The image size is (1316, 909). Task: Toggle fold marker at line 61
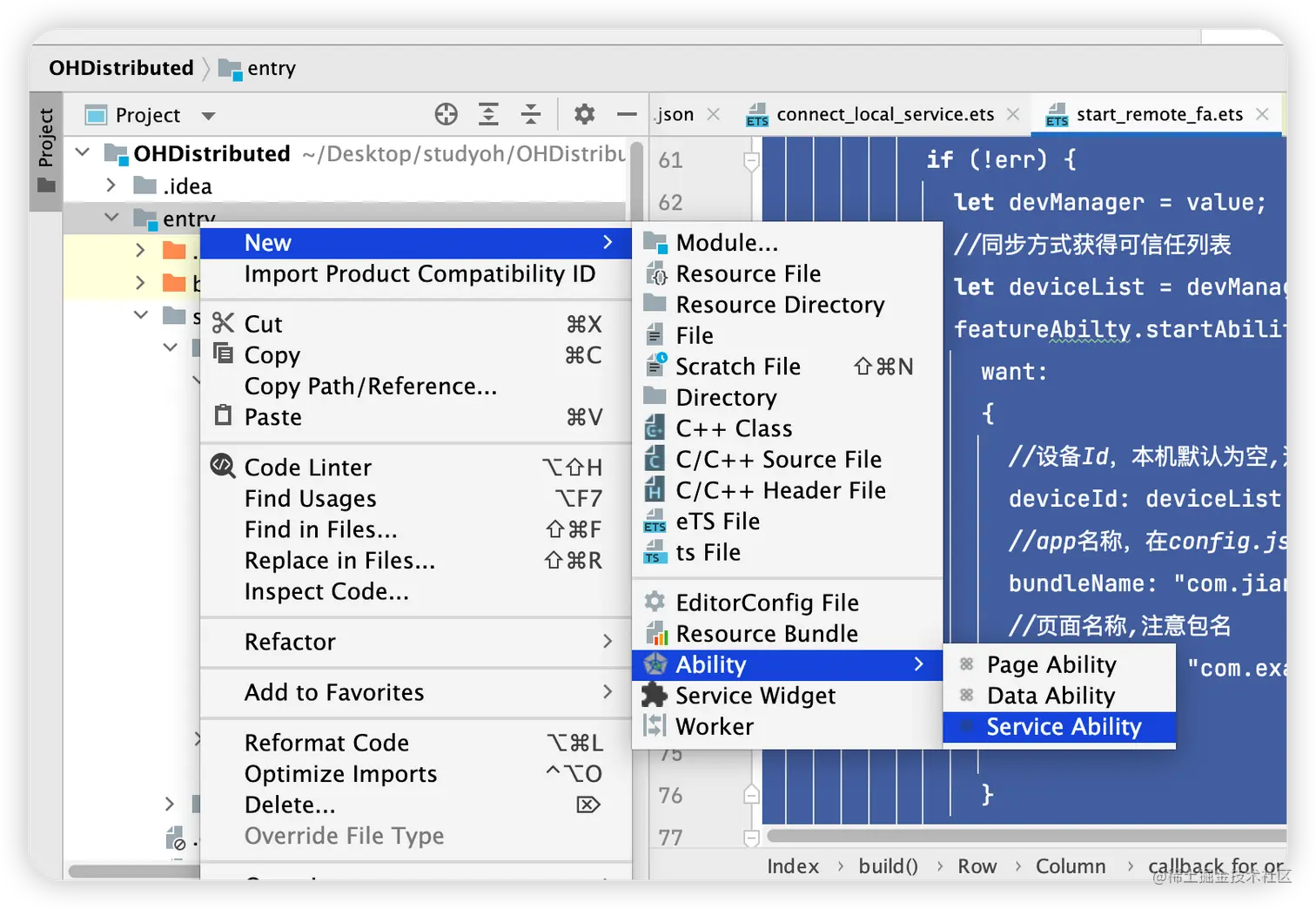pos(751,161)
